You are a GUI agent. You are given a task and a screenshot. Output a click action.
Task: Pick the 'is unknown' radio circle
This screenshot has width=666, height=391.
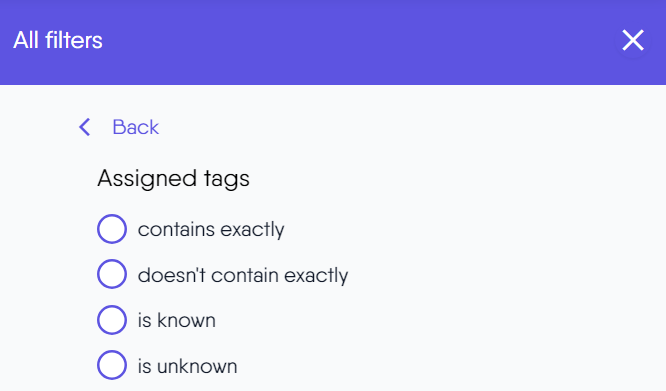coord(112,365)
